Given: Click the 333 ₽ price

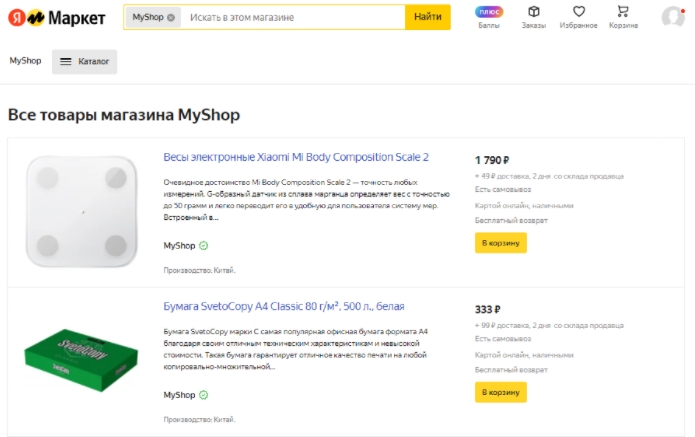Looking at the screenshot, I should [x=488, y=309].
